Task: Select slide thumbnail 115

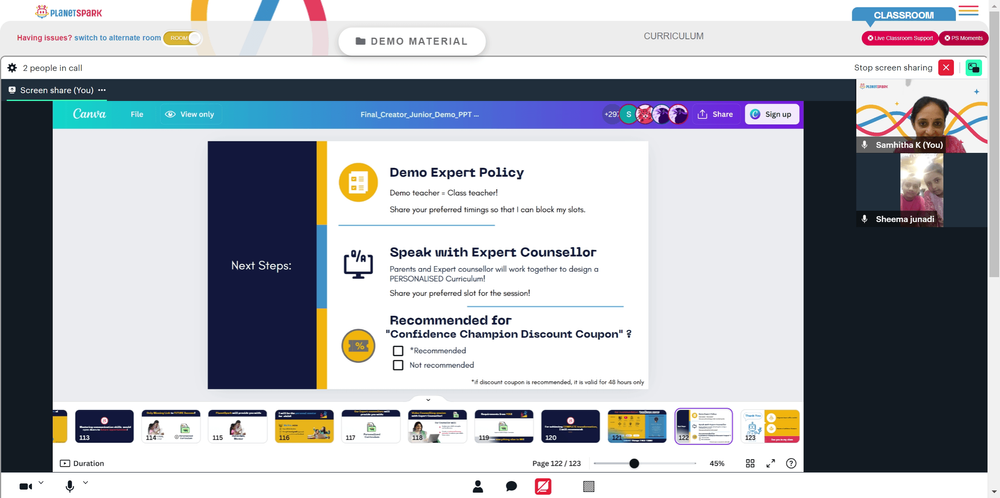Action: (x=237, y=427)
